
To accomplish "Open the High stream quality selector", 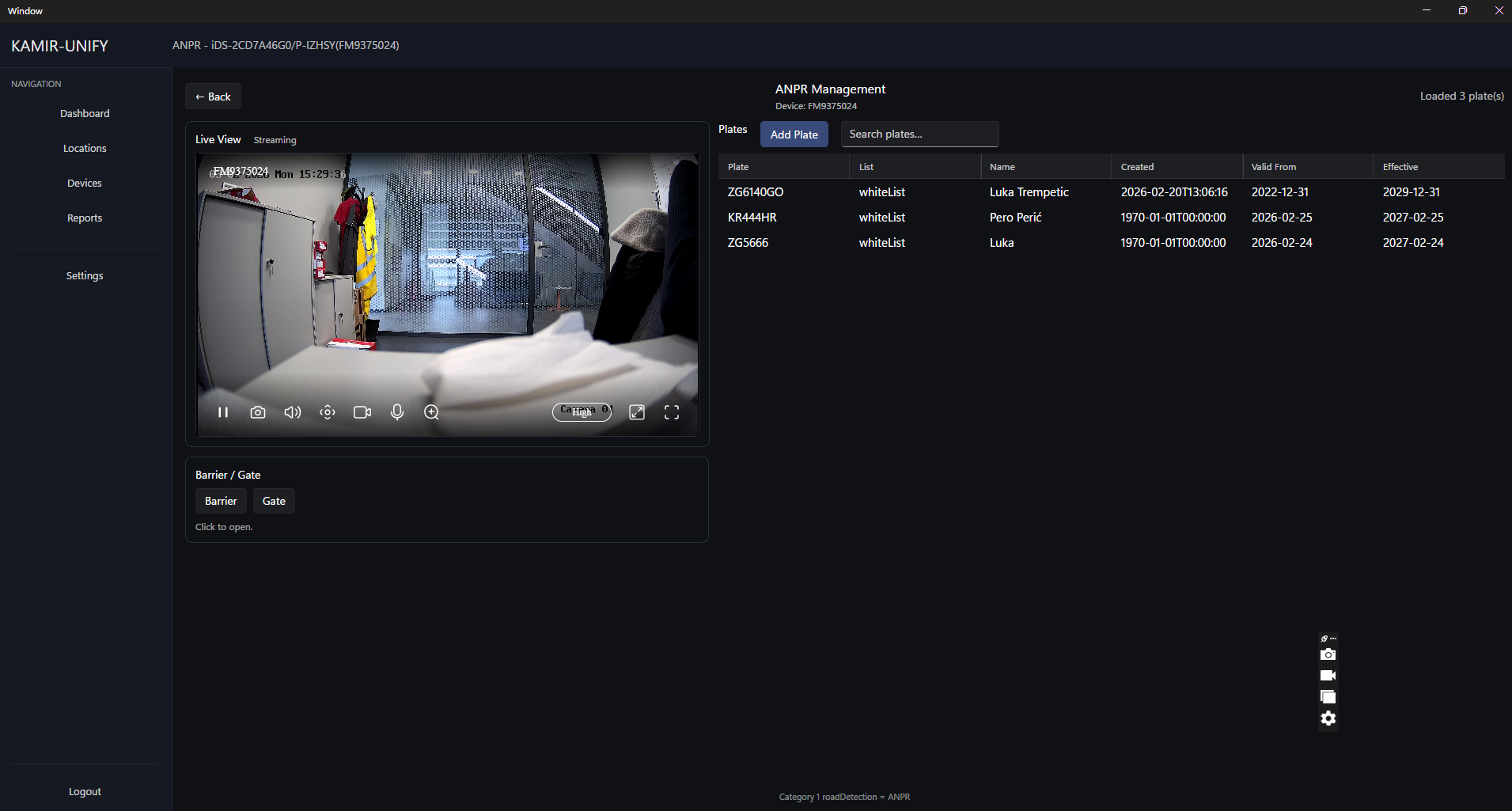I will tap(582, 411).
